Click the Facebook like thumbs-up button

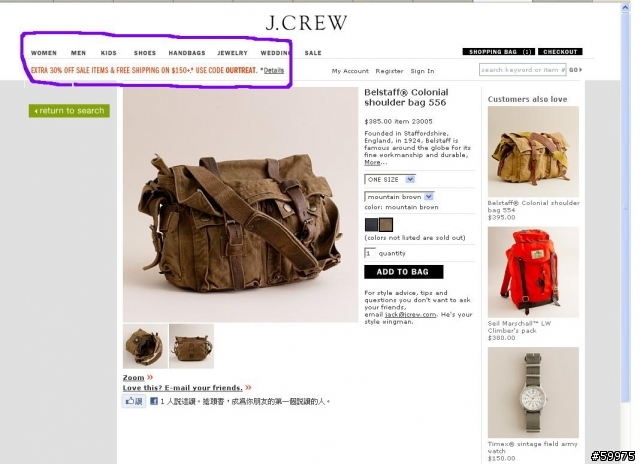point(134,401)
